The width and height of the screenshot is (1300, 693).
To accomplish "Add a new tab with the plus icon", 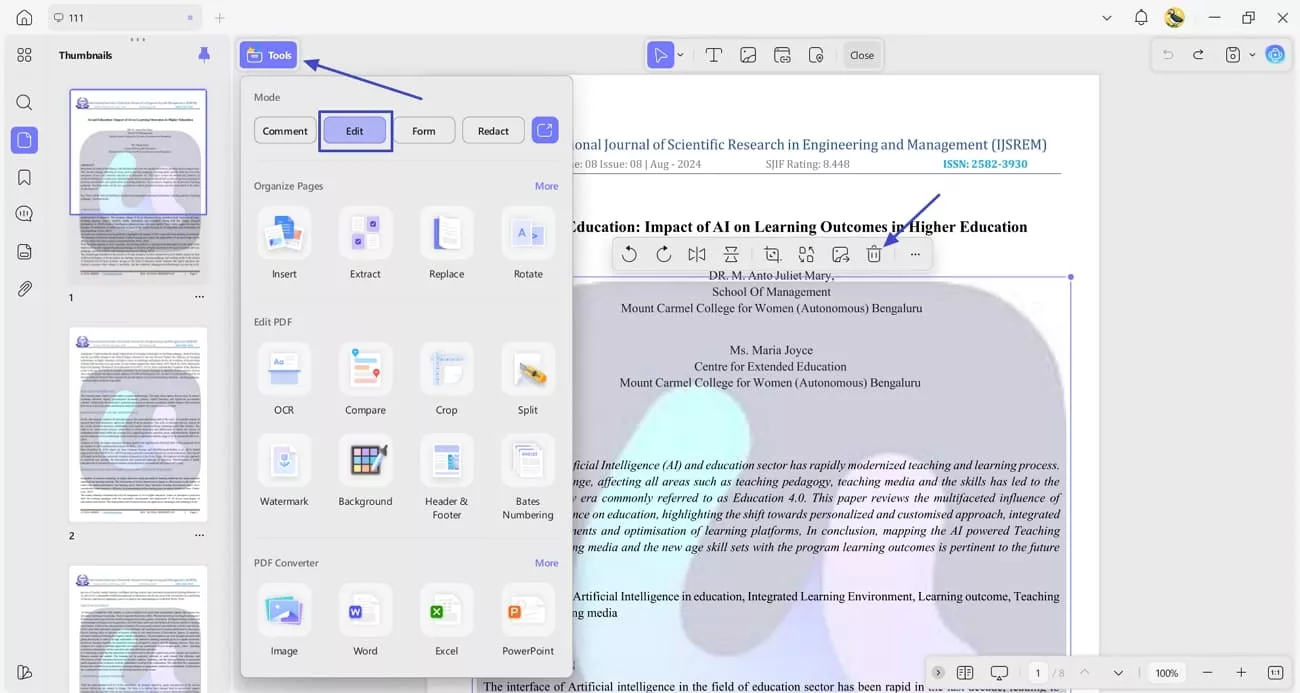I will (220, 18).
